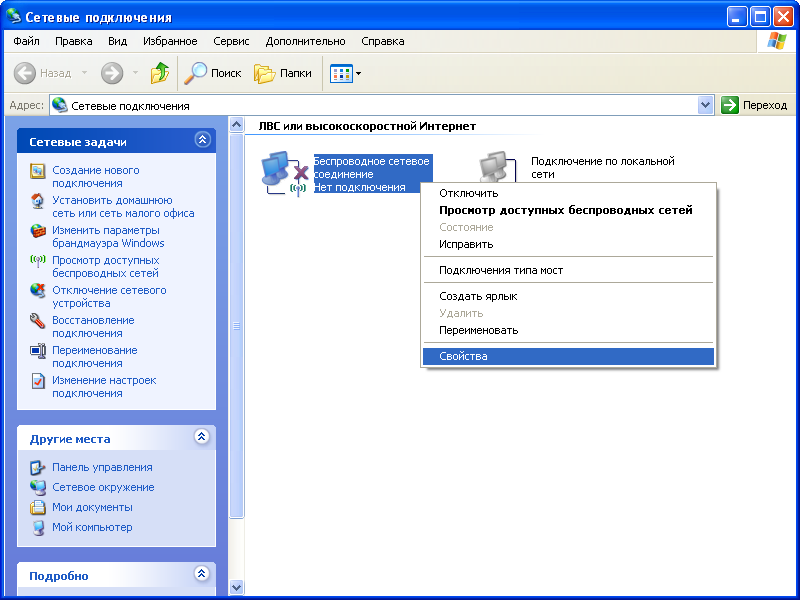
Task: Click the sidebar vertical scrollbar thumb
Action: tap(236, 326)
